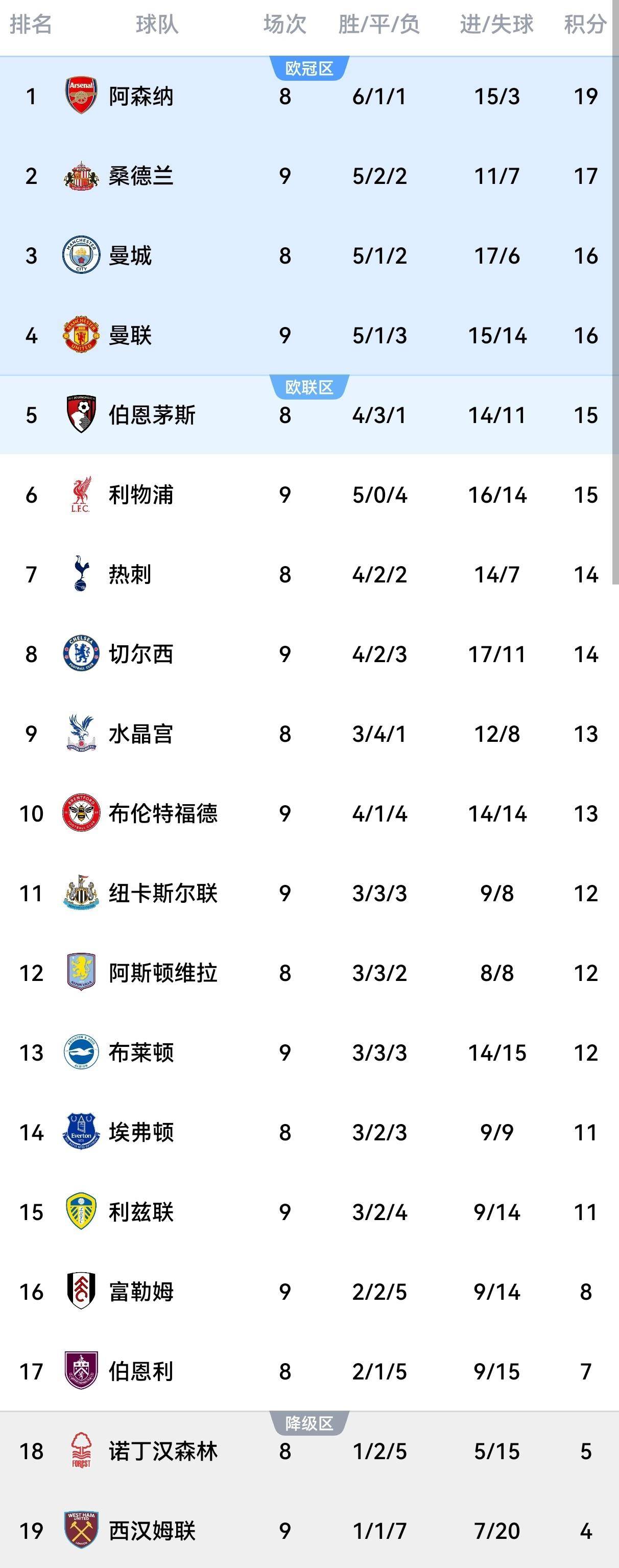Screen dimensions: 619x1568
Task: Tap the Manchester United crest
Action: pos(81,335)
